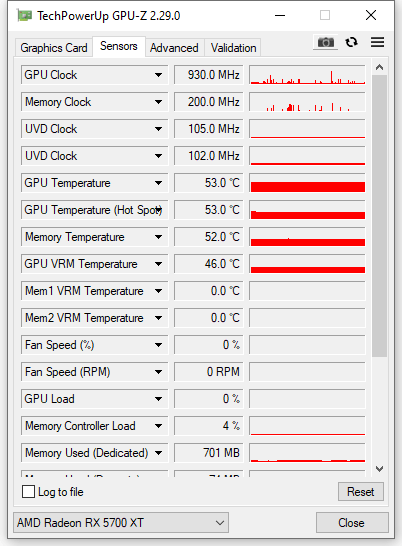402x546 pixels.
Task: Expand the GPU Load sensor dropdown
Action: [158, 399]
